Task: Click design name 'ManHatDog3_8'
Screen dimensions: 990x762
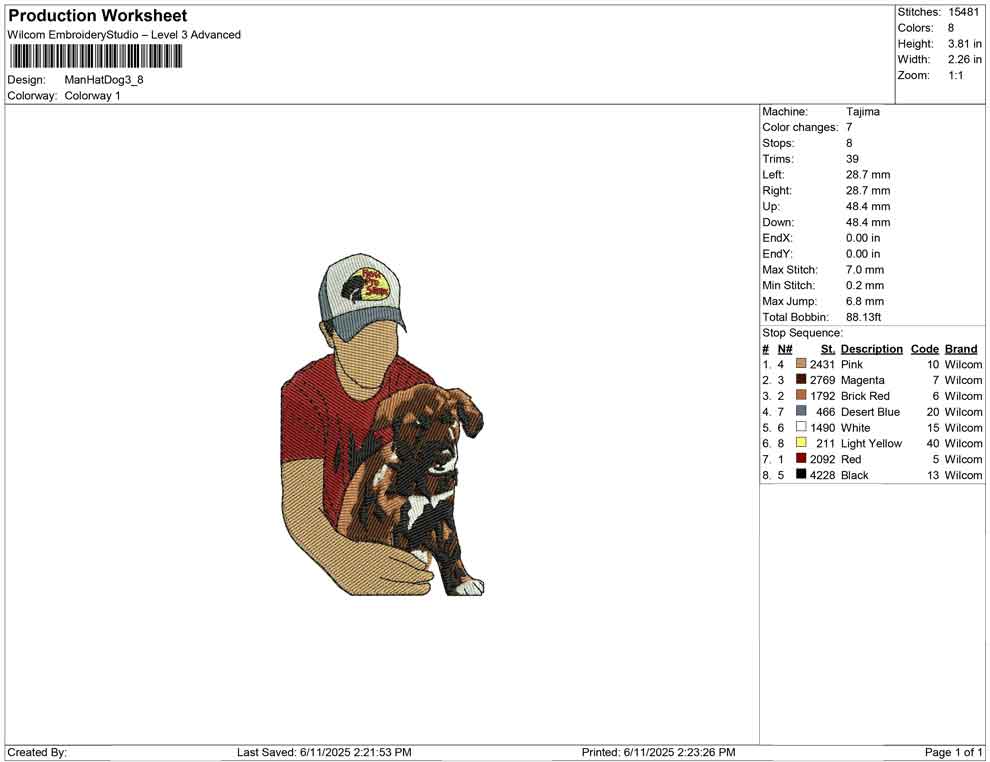Action: tap(104, 80)
